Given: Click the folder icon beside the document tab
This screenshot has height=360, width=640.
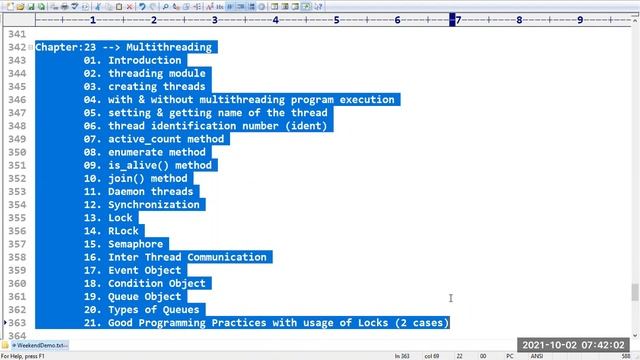Looking at the screenshot, I should [5, 345].
